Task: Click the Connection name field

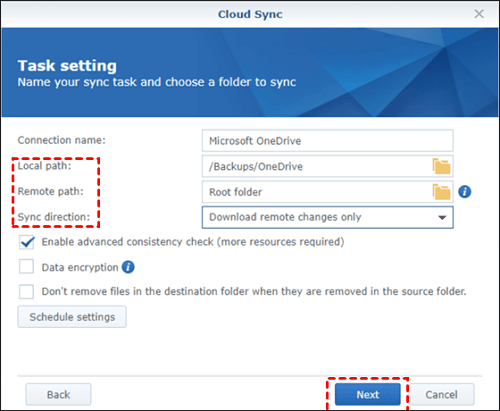Action: click(327, 141)
